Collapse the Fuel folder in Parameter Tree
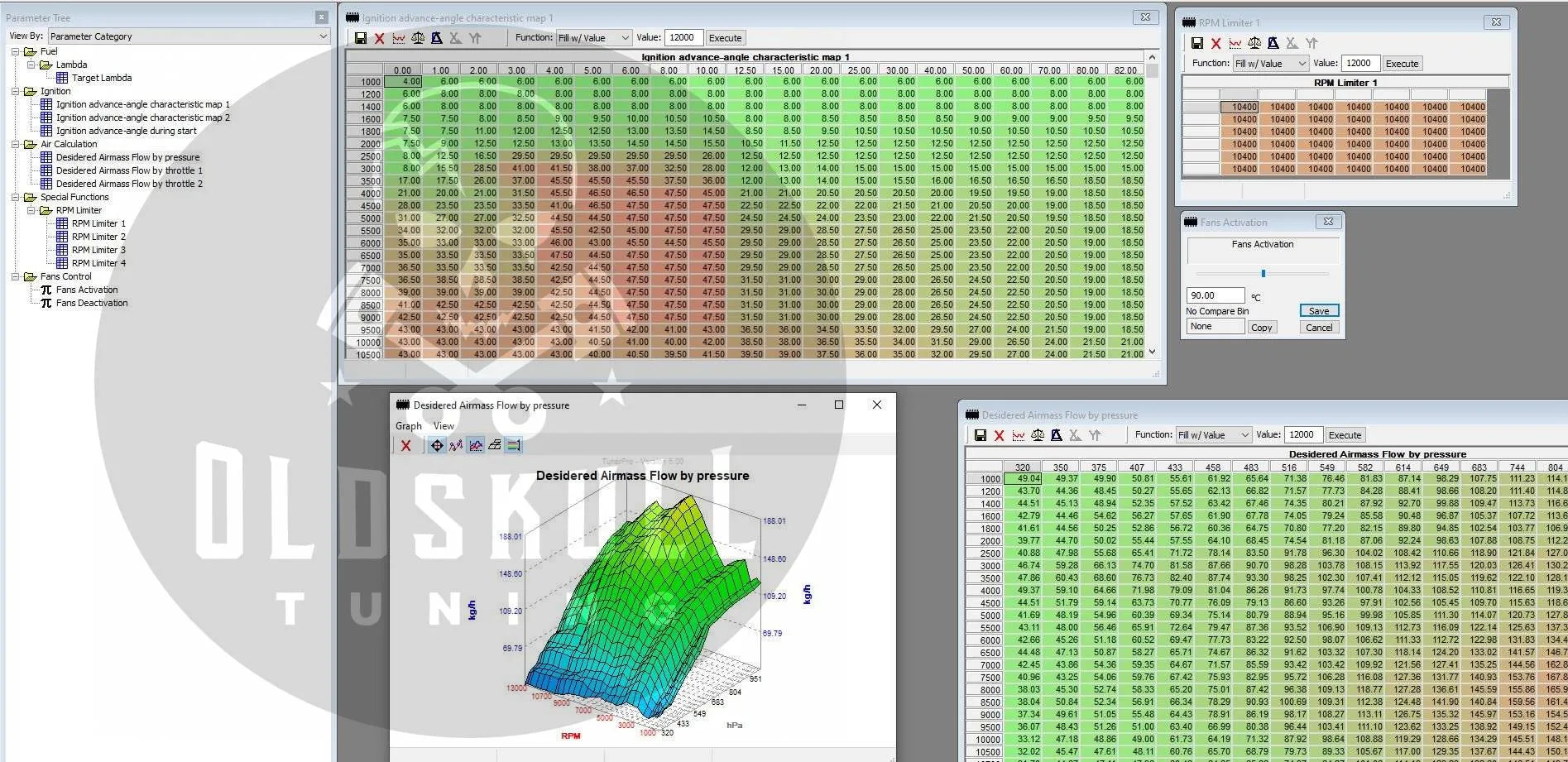Image resolution: width=1568 pixels, height=762 pixels. pyautogui.click(x=16, y=51)
